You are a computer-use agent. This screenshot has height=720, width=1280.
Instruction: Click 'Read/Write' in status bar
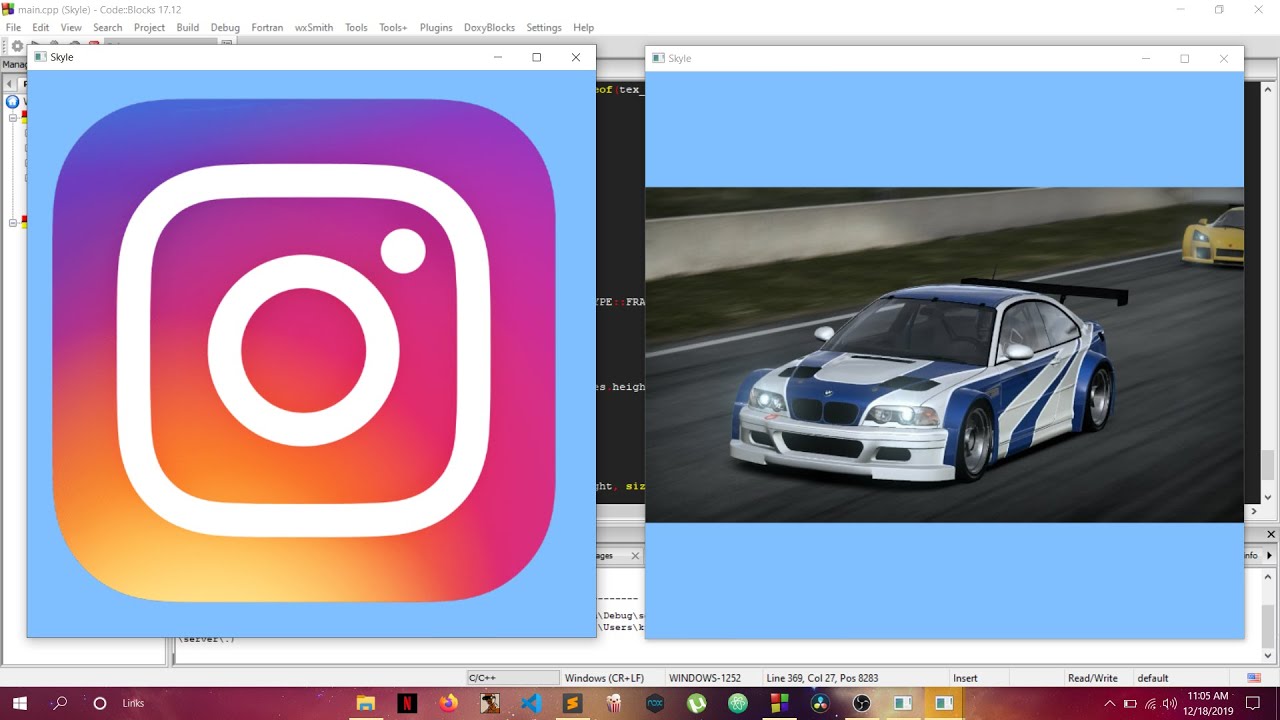pyautogui.click(x=1092, y=678)
